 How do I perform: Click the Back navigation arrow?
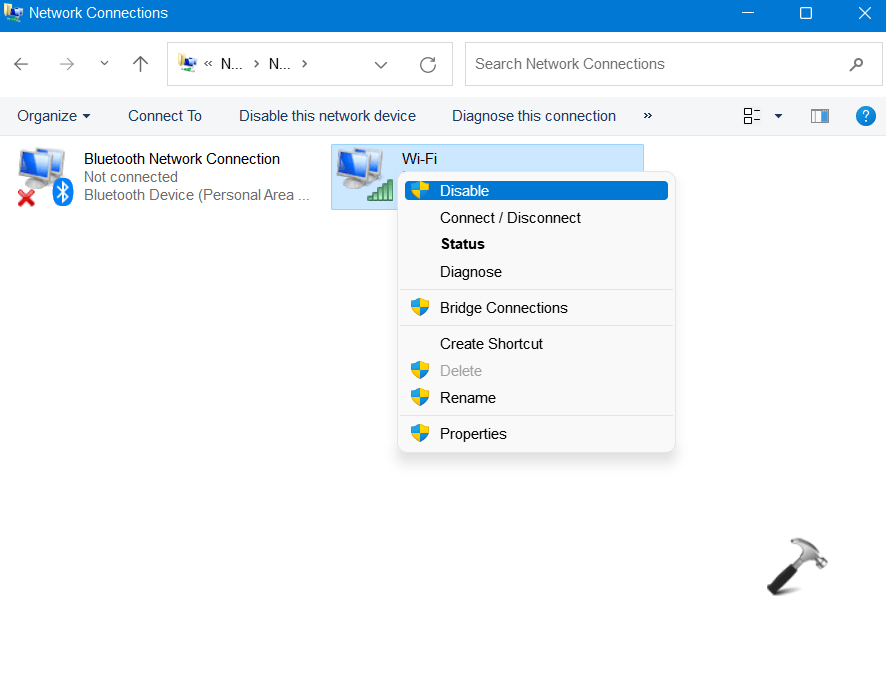(x=21, y=64)
